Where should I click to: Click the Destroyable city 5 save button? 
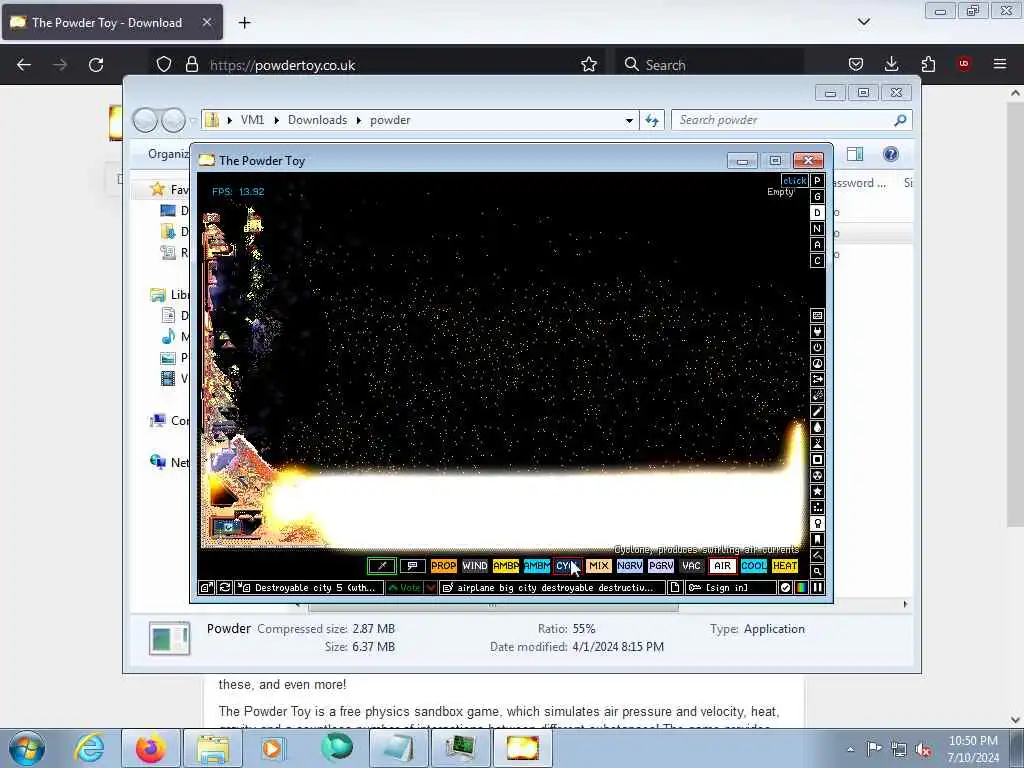tap(310, 588)
